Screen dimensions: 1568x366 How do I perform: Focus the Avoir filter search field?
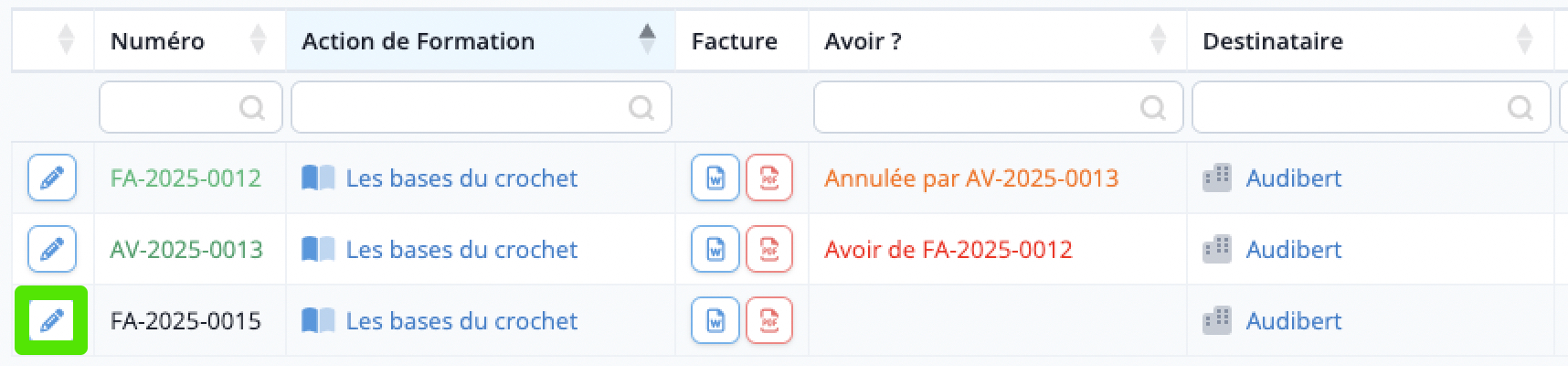[998, 107]
